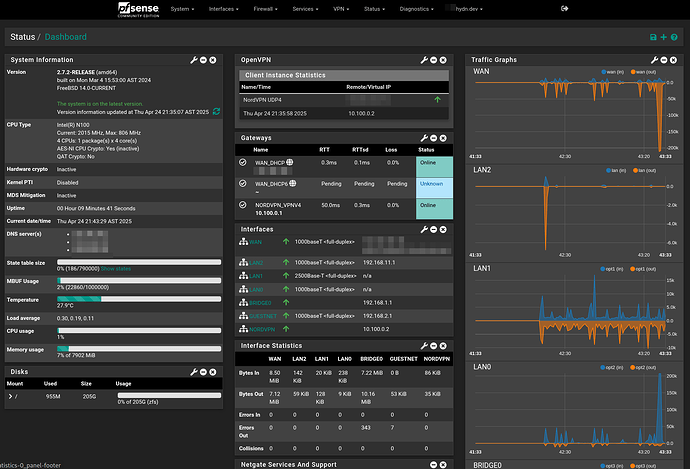
Task: Toggle wan (in) series in WAN graph legend
Action: pyautogui.click(x=613, y=72)
